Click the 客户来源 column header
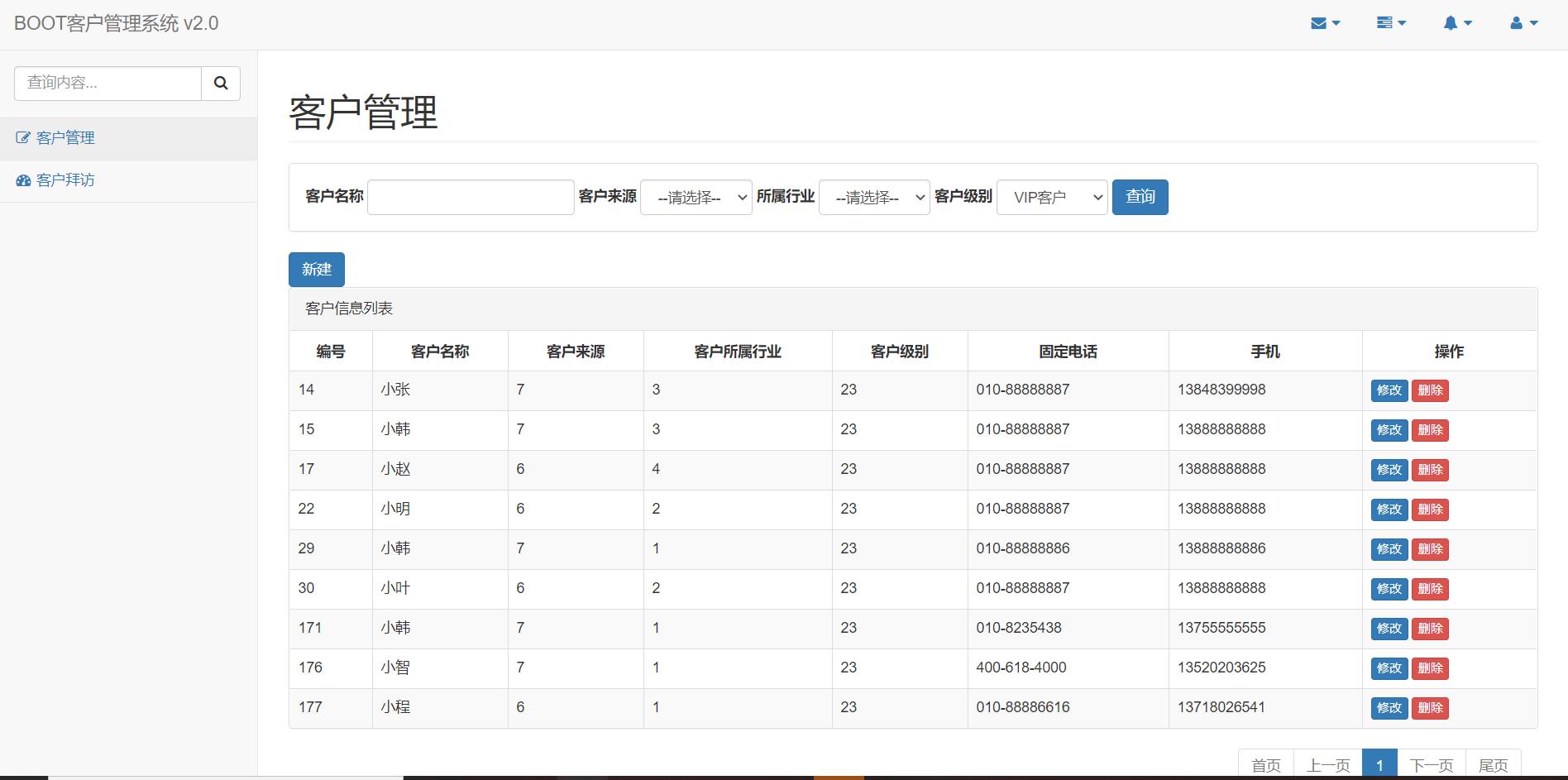 click(x=576, y=352)
